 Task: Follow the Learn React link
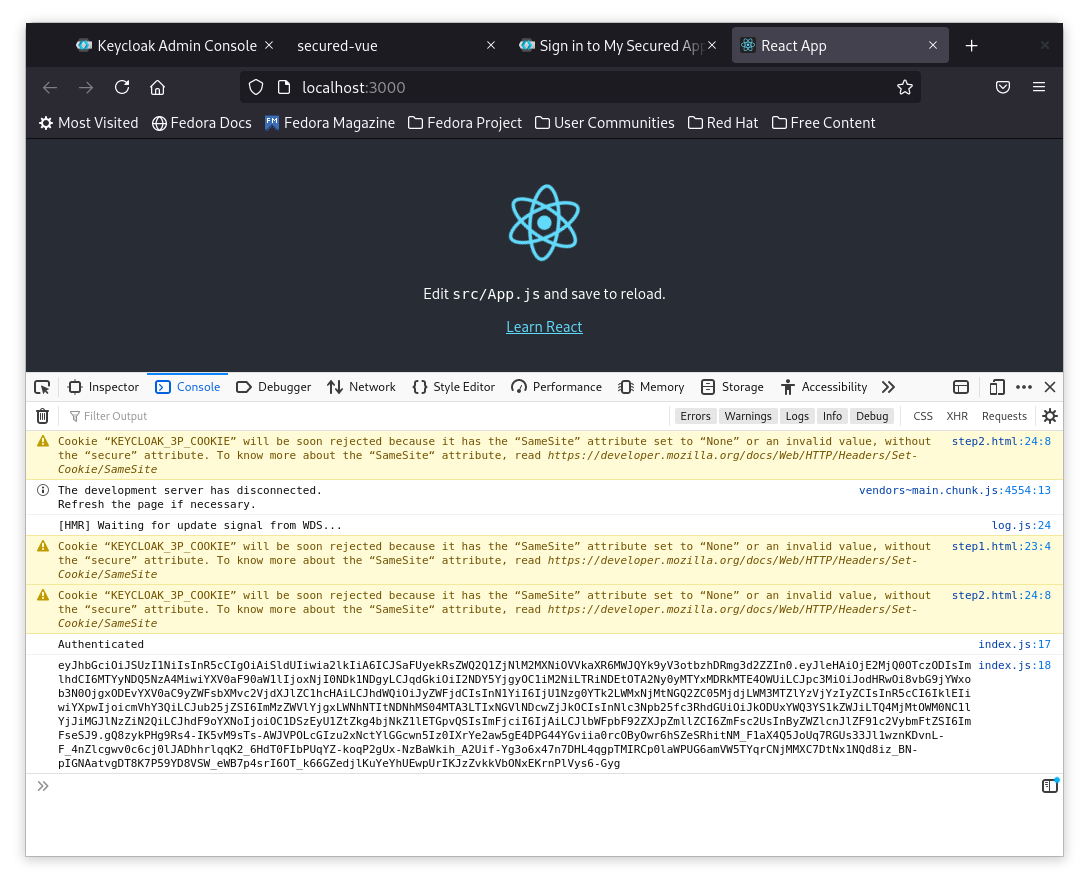coord(544,327)
